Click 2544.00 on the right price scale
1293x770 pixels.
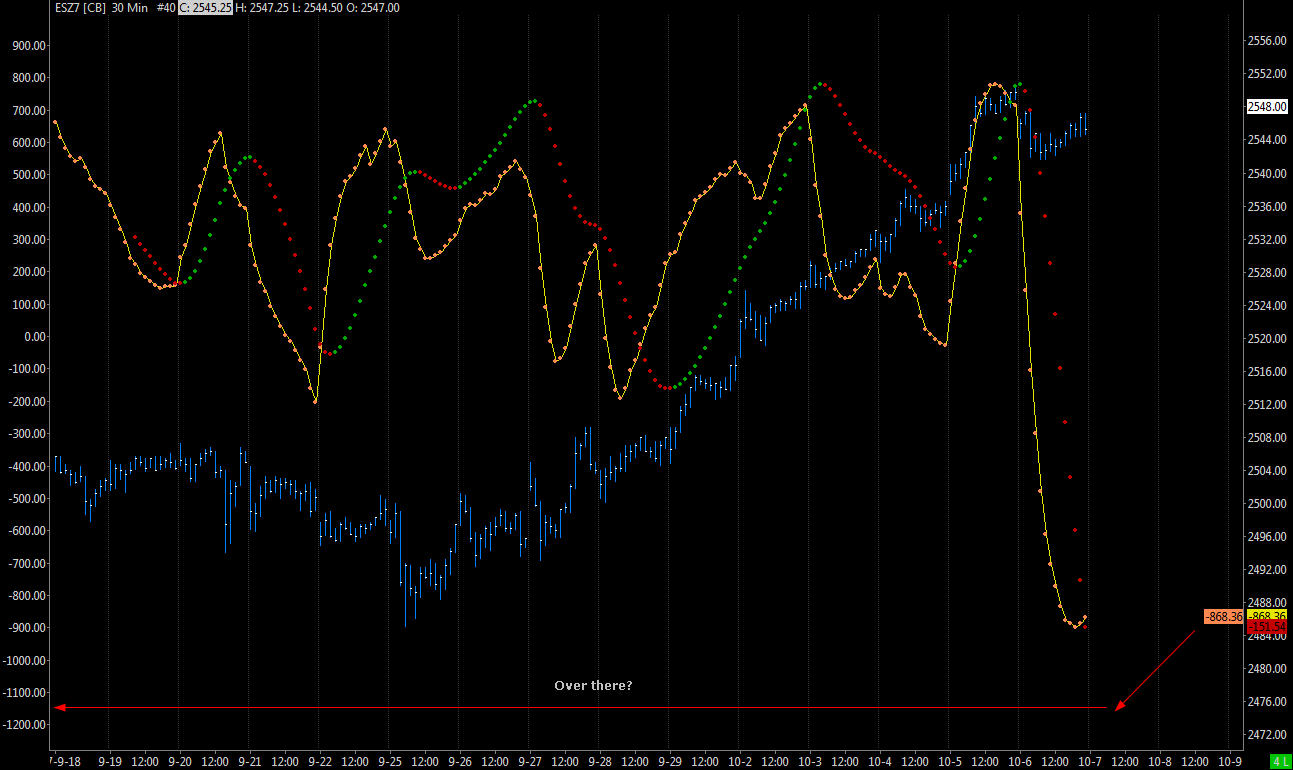pyautogui.click(x=1265, y=140)
